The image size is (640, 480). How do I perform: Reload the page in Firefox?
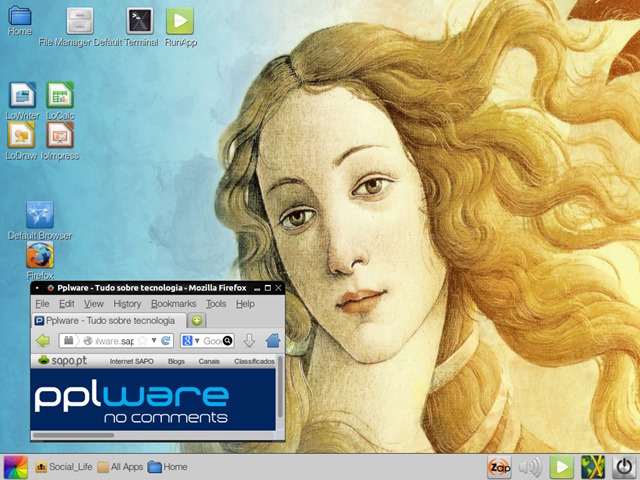(x=166, y=340)
